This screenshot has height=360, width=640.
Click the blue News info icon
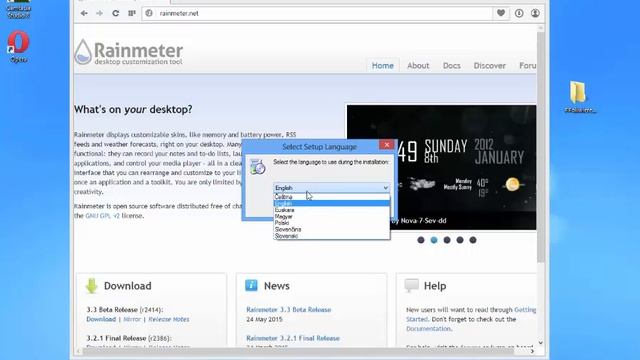point(251,285)
